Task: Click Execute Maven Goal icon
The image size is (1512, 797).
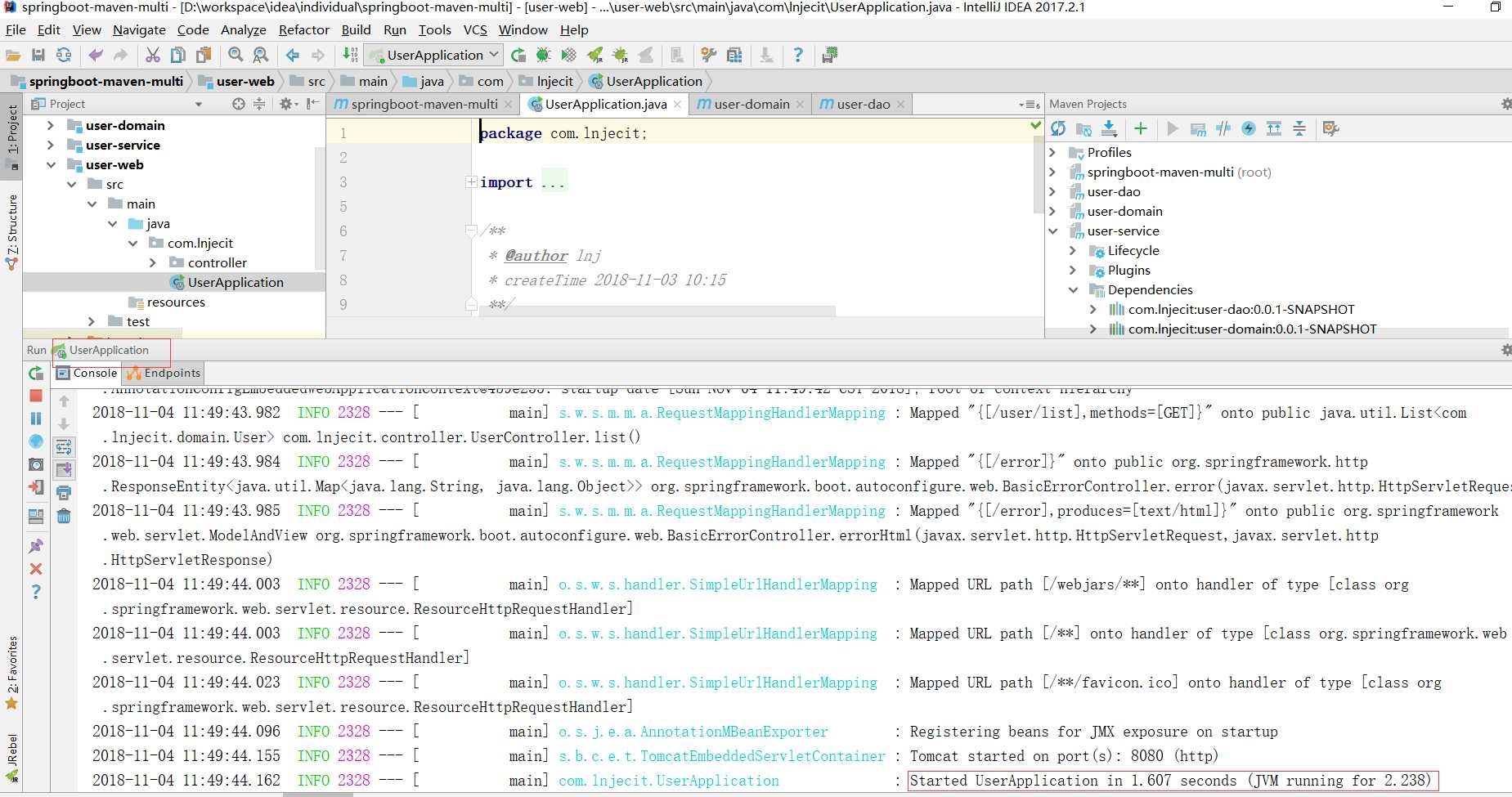Action: [x=1198, y=128]
